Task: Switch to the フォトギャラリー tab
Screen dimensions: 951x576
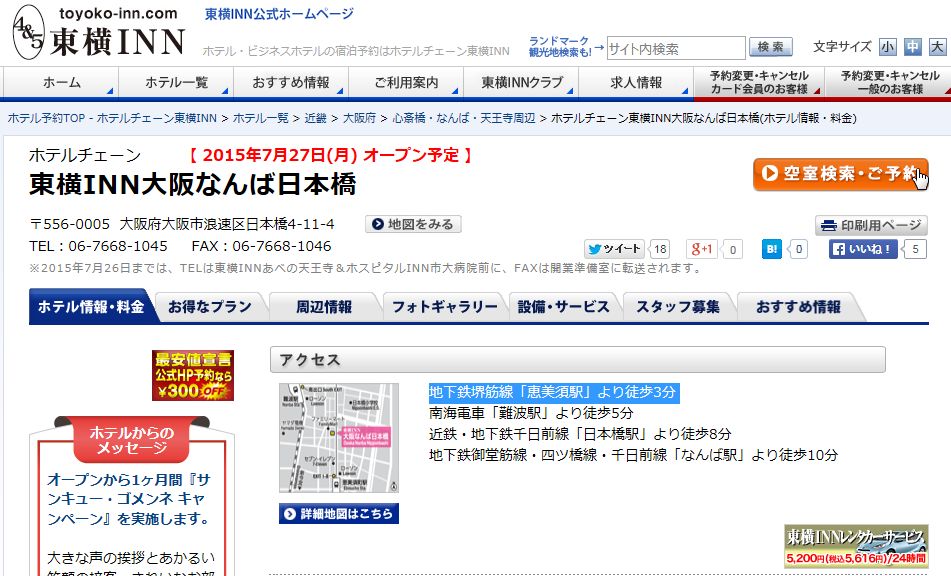Action: [x=445, y=307]
